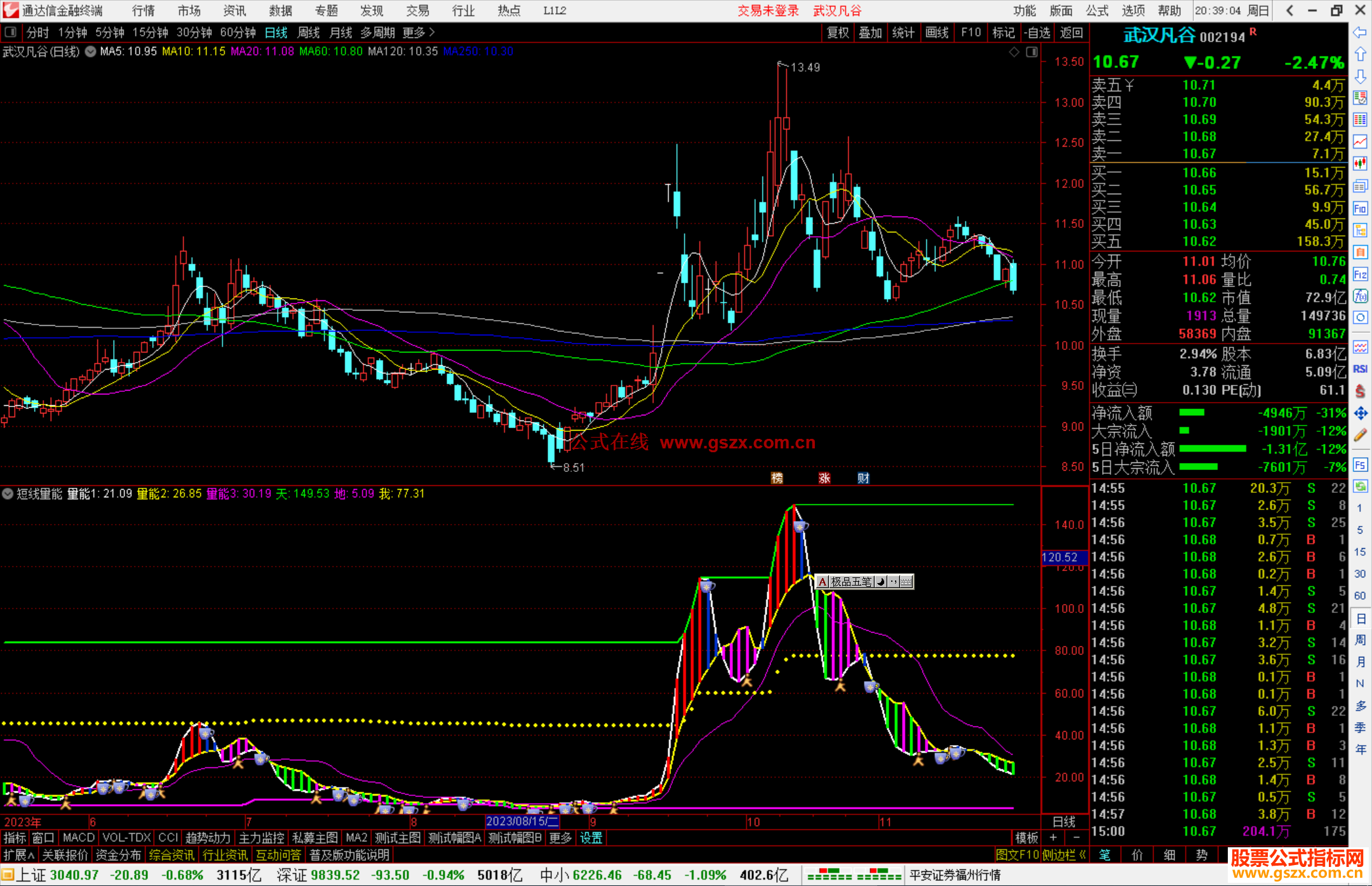Click the fx formula sidebar icon
Screen dimensions: 1372x886
(1360, 296)
